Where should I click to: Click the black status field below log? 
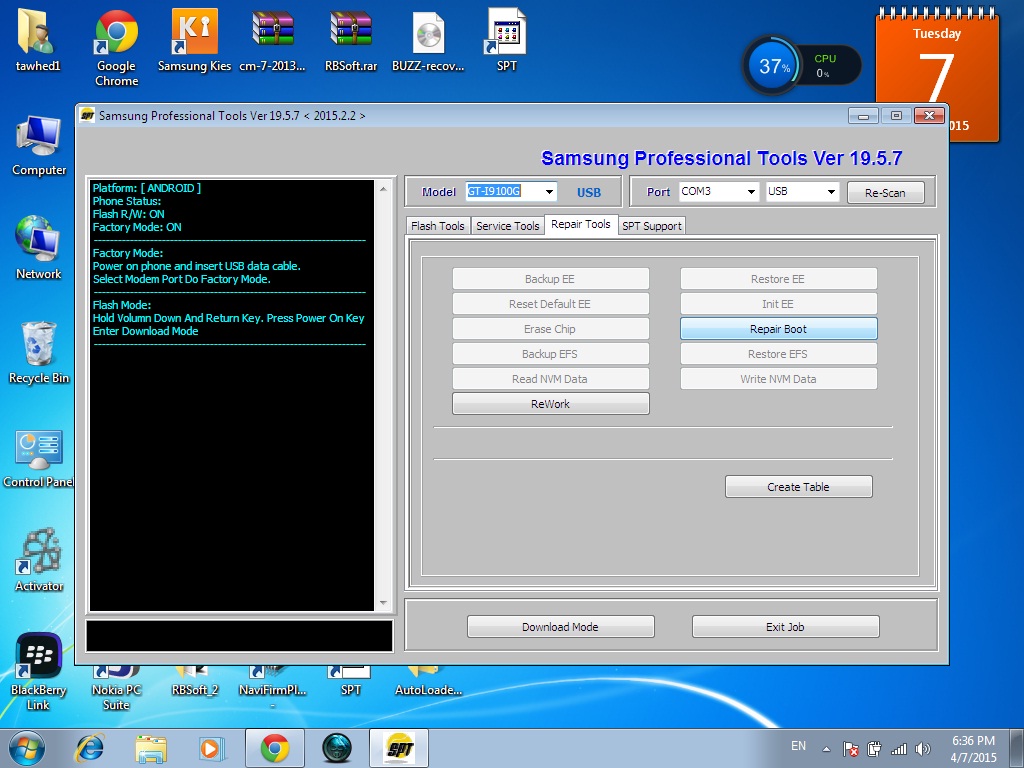240,635
